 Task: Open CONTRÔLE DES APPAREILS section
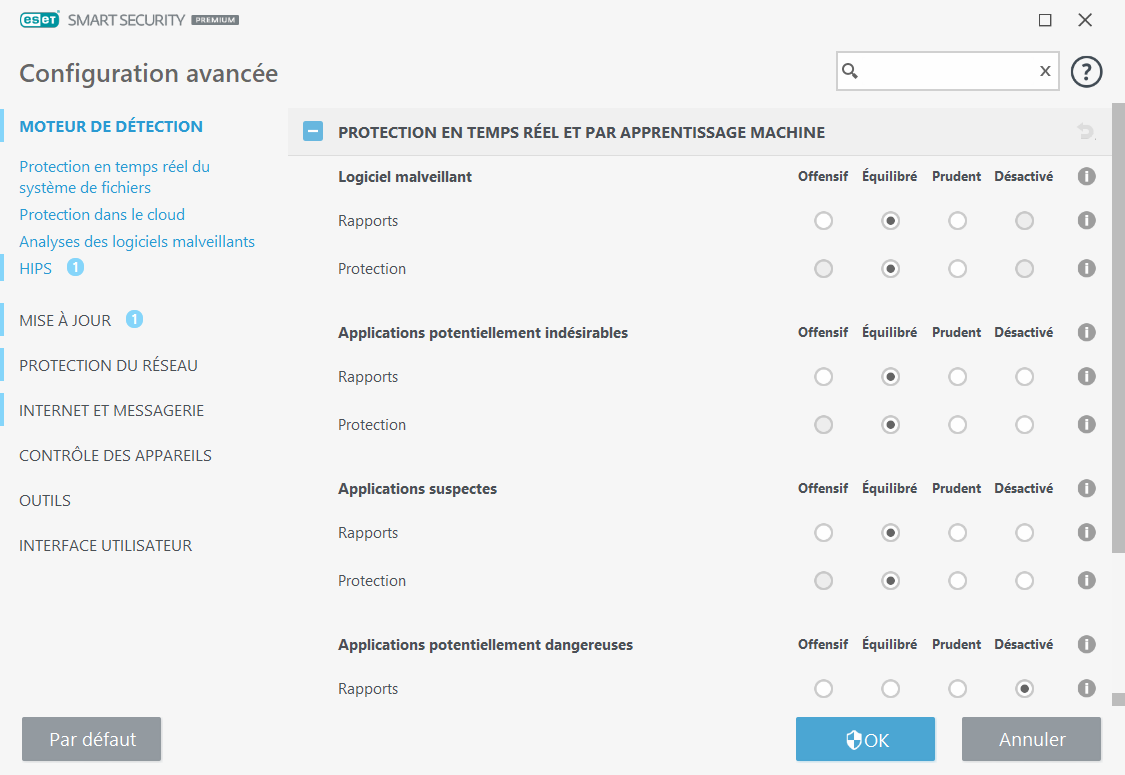(x=116, y=456)
